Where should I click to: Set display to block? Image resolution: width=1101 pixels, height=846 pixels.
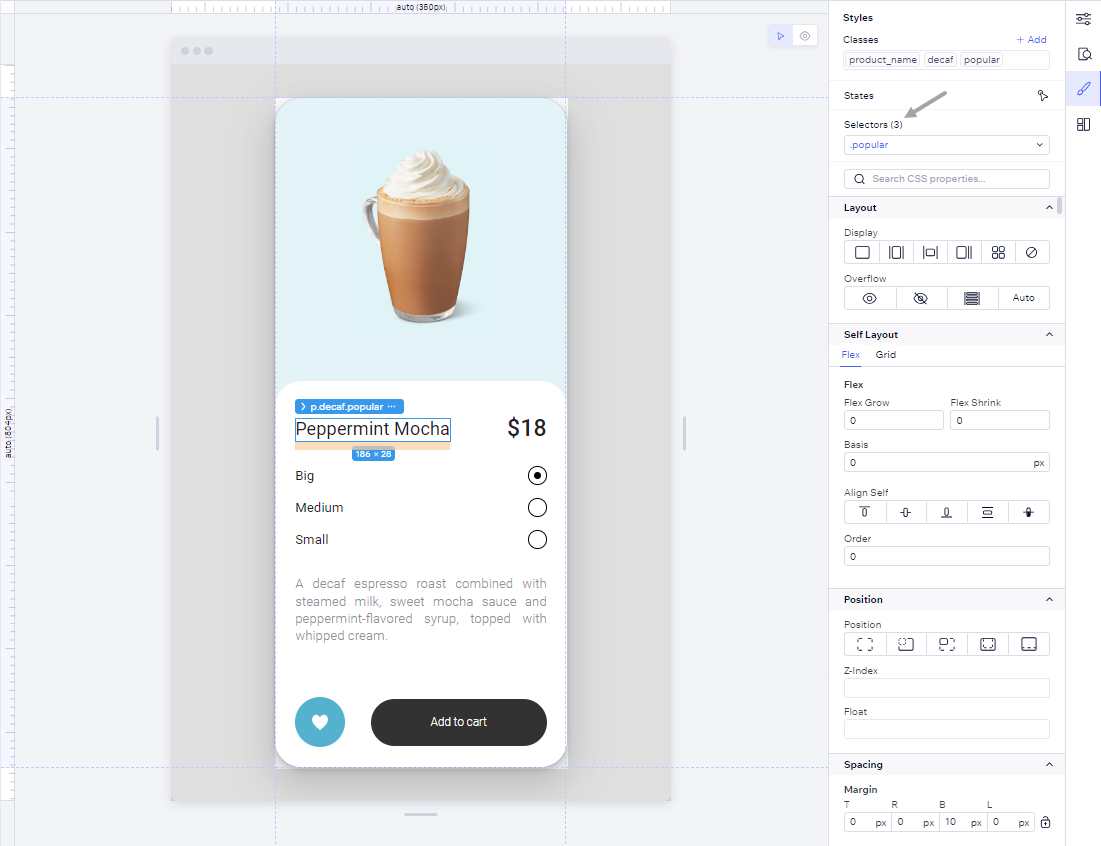pyautogui.click(x=862, y=253)
